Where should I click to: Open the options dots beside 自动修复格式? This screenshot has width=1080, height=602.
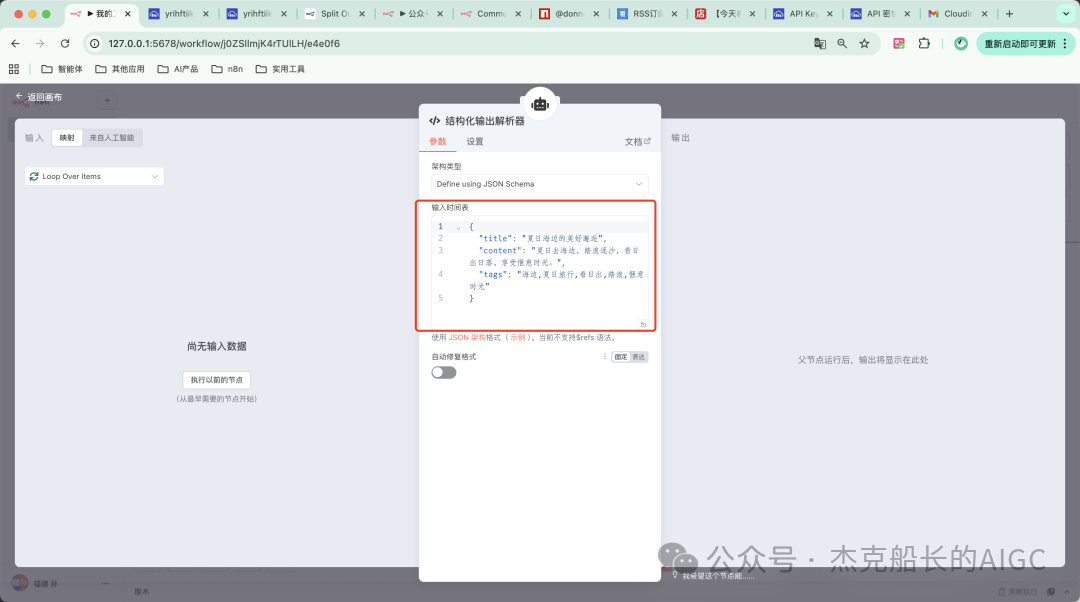click(x=605, y=357)
